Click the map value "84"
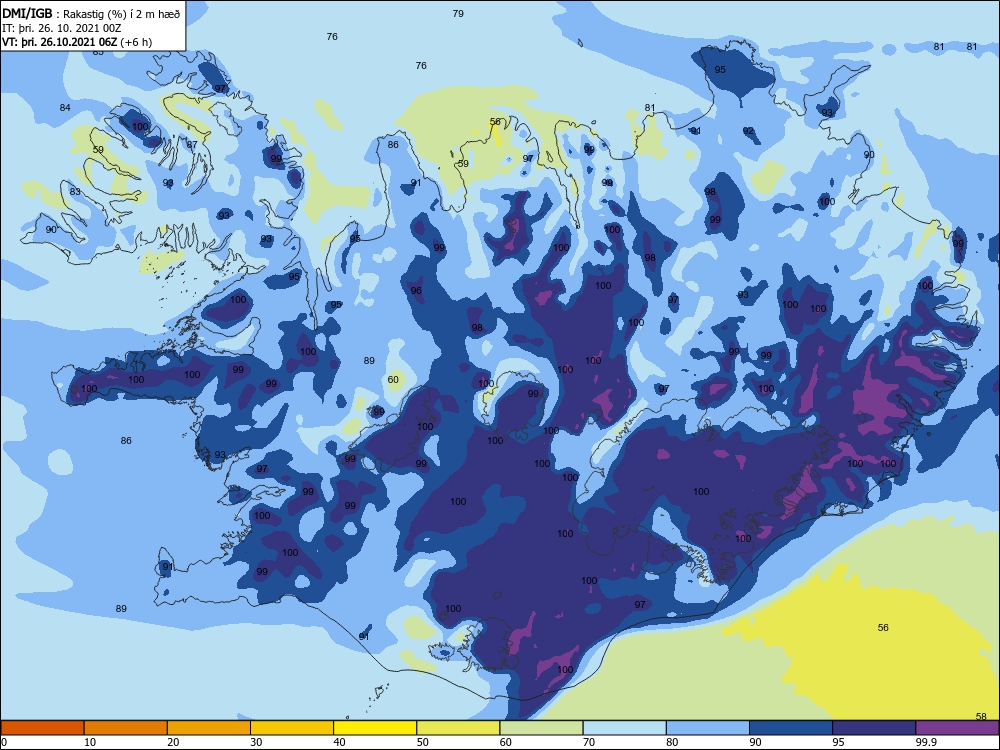The width and height of the screenshot is (1000, 750). point(65,107)
